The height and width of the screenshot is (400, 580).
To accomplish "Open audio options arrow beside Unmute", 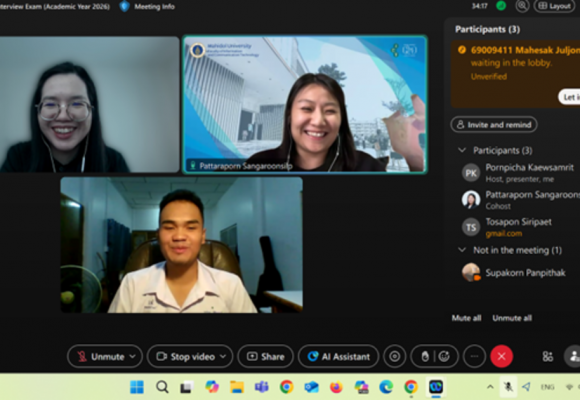I will click(133, 356).
